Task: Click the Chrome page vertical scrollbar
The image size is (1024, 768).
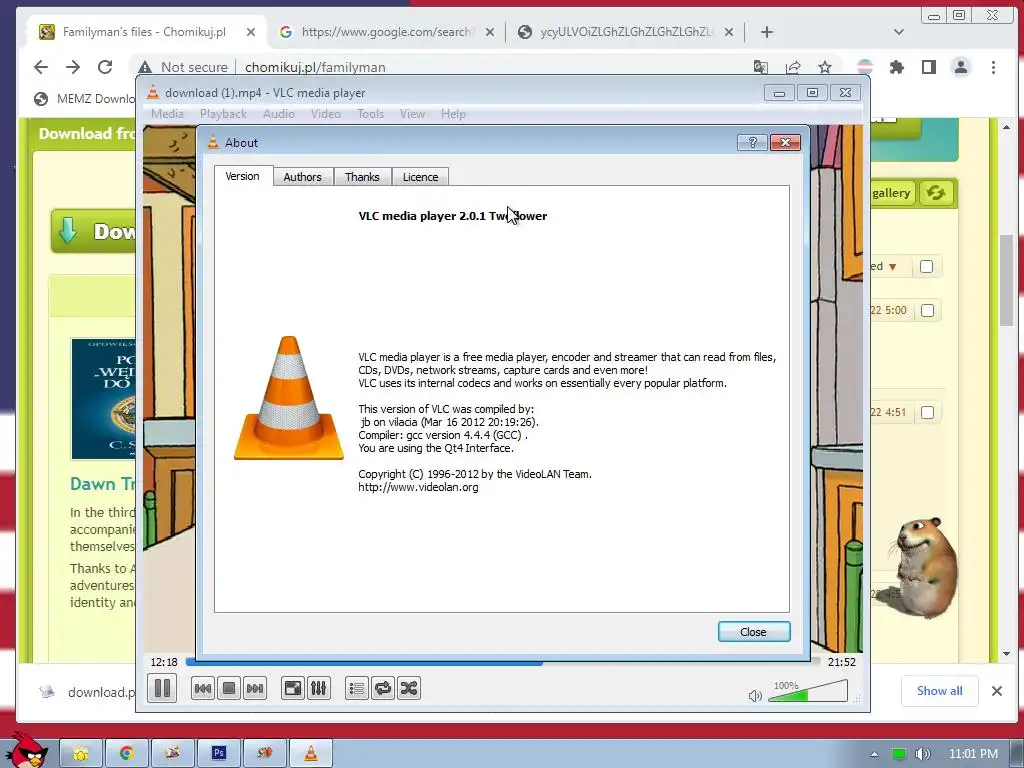Action: [1006, 281]
